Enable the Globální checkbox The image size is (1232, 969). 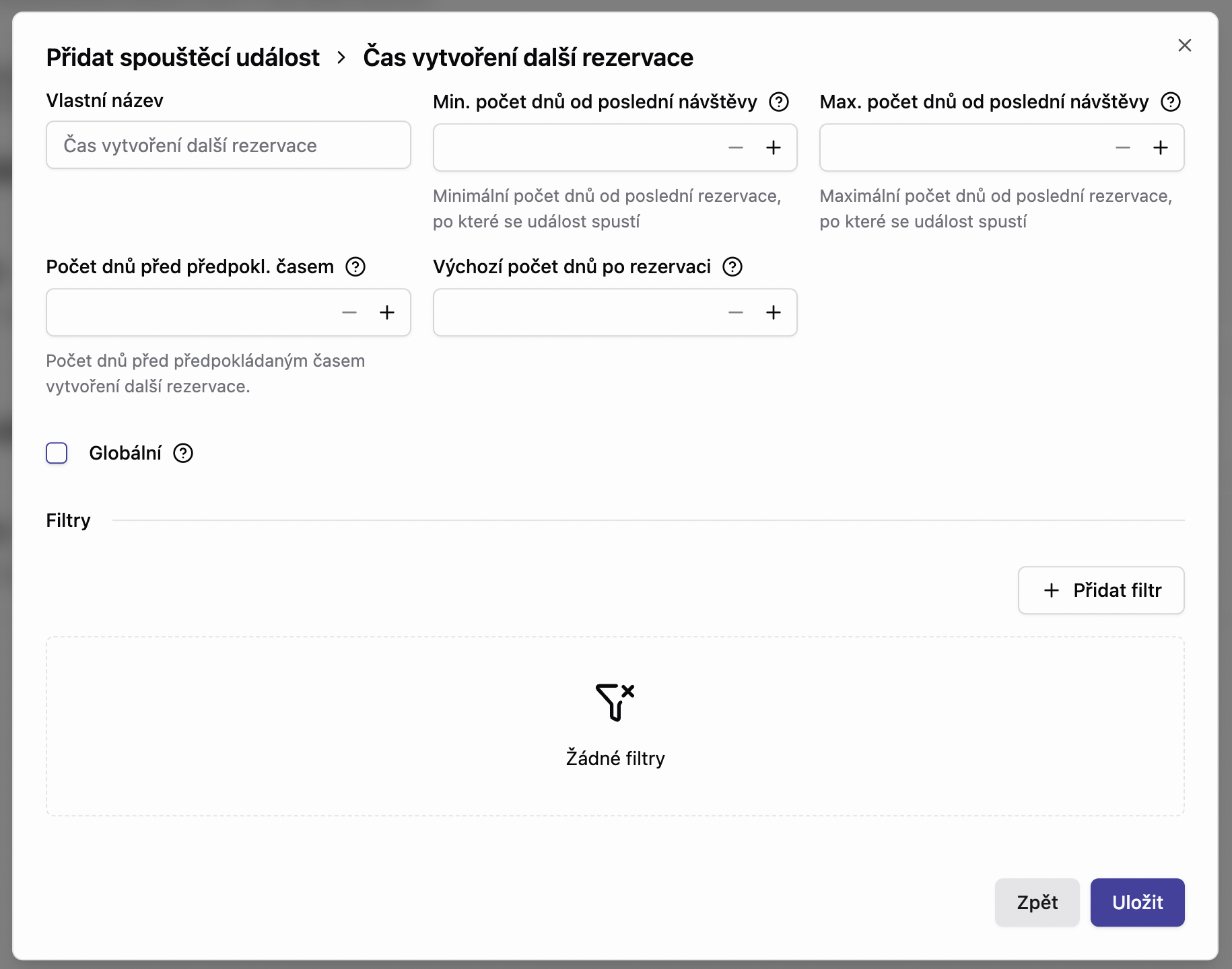[x=57, y=453]
